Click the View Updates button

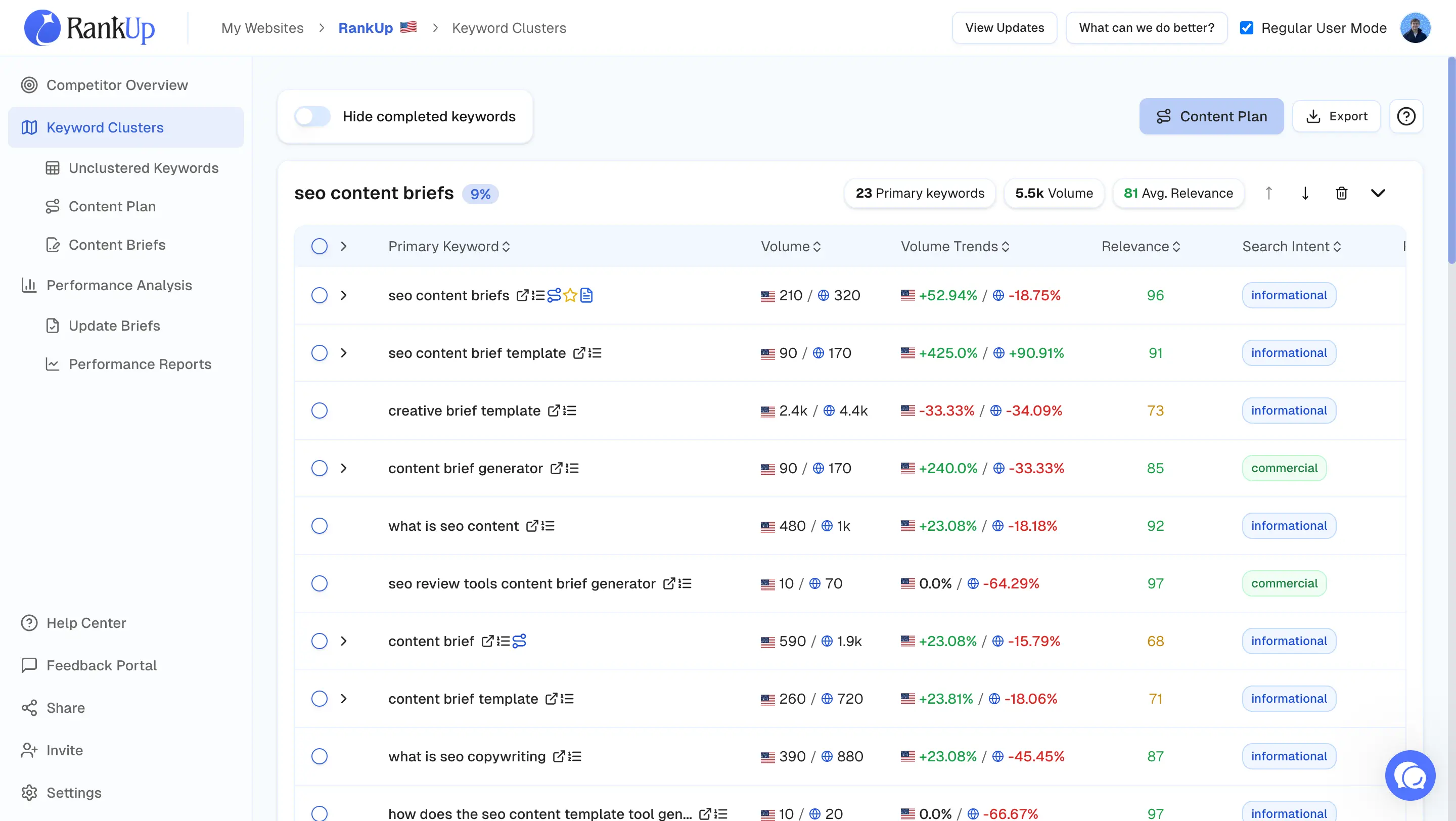[x=1004, y=28]
